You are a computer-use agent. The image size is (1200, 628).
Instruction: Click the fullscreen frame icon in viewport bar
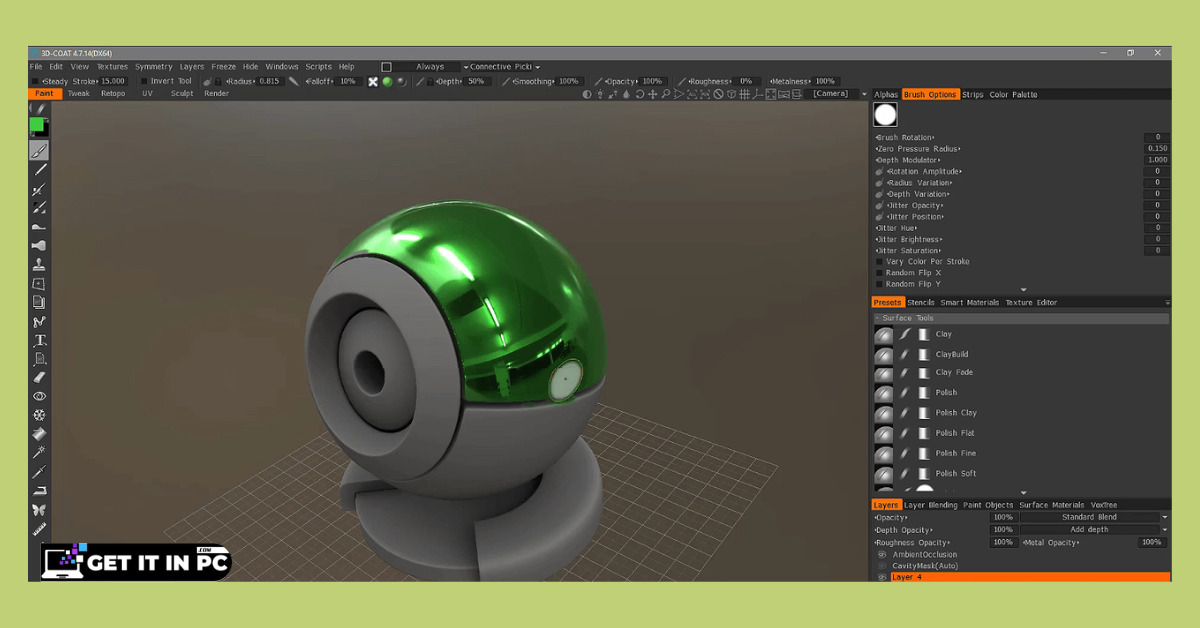[771, 94]
